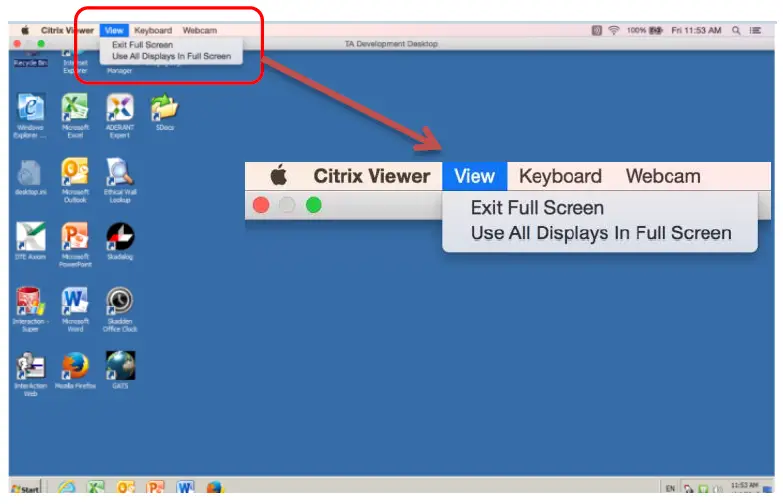This screenshot has height=504, width=783.
Task: Click the Windows Start button
Action: click(25, 488)
